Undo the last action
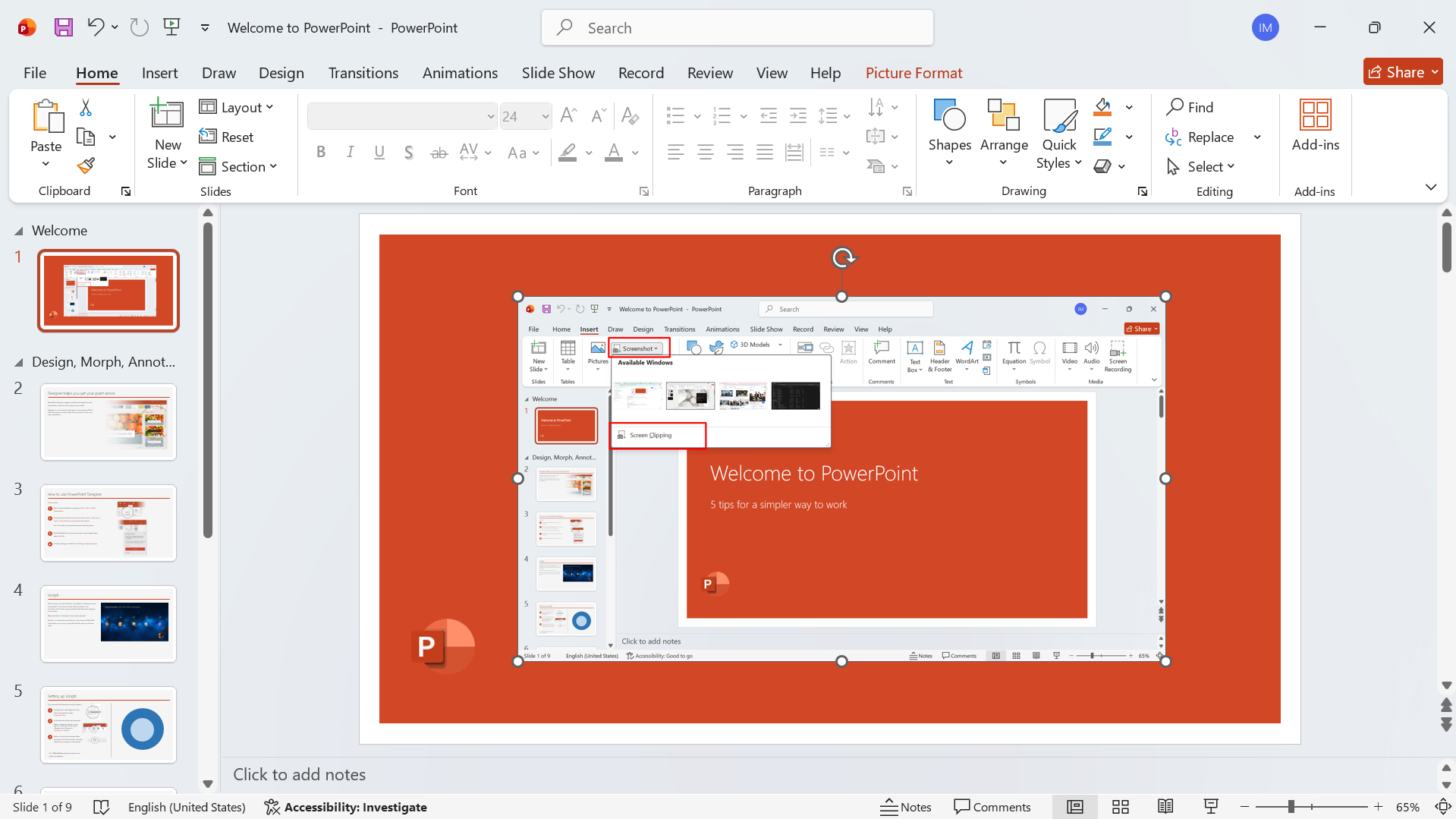 [x=96, y=28]
